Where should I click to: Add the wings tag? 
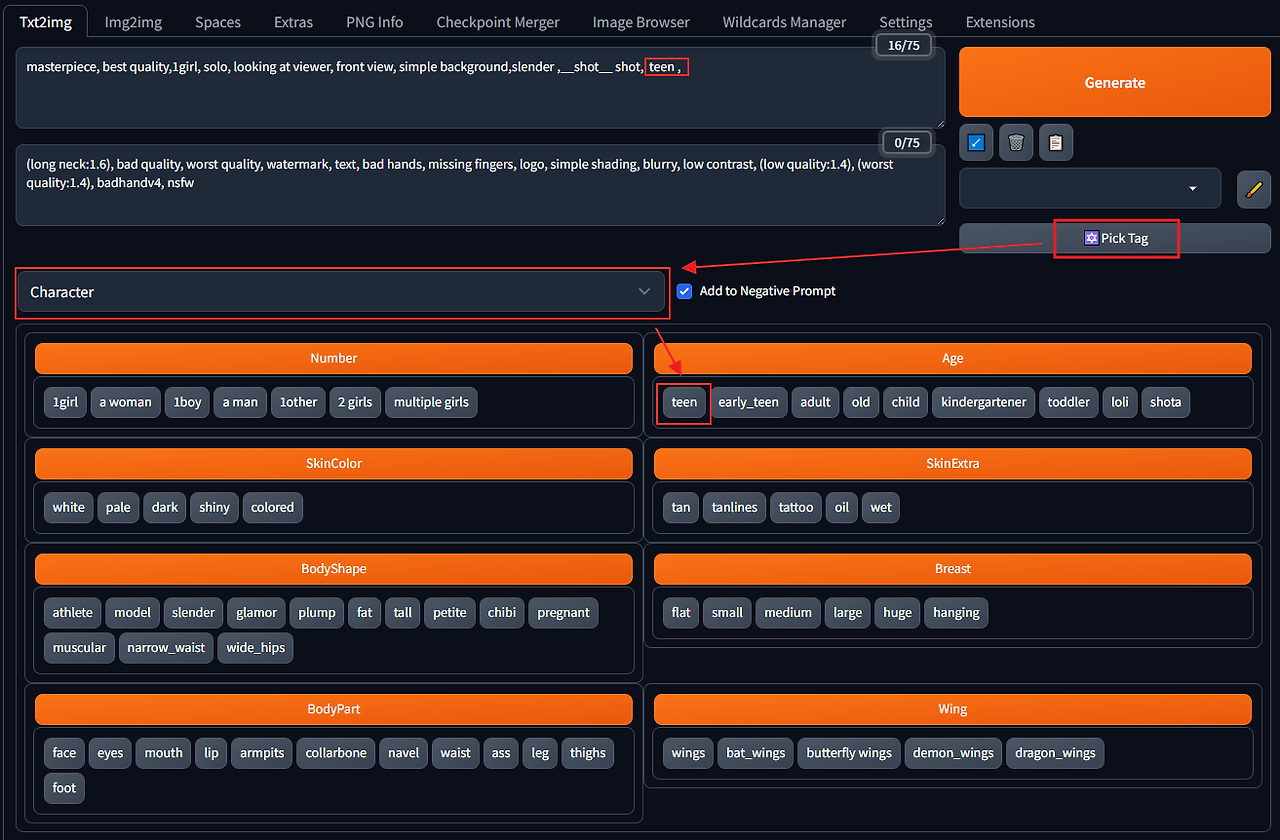click(x=688, y=753)
